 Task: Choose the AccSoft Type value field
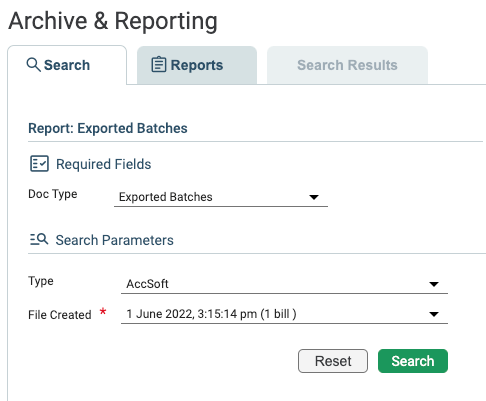pyautogui.click(x=284, y=284)
